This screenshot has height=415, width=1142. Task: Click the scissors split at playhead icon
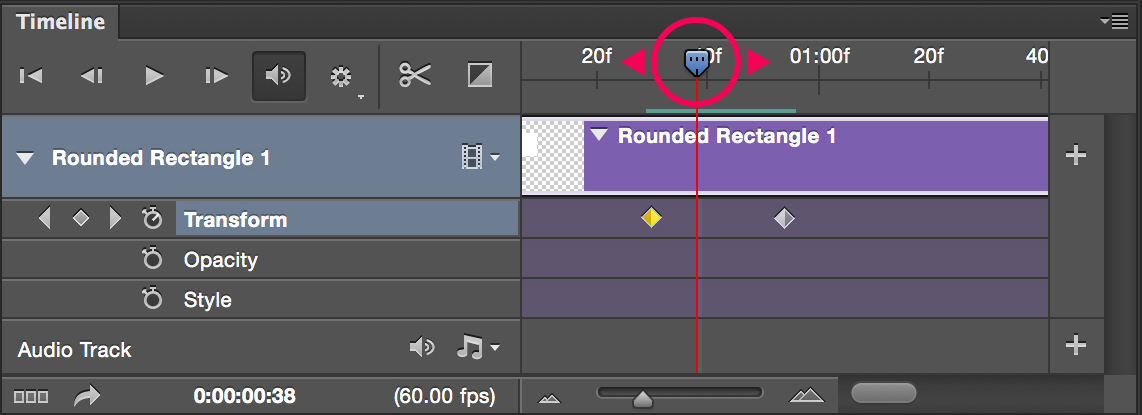click(415, 76)
